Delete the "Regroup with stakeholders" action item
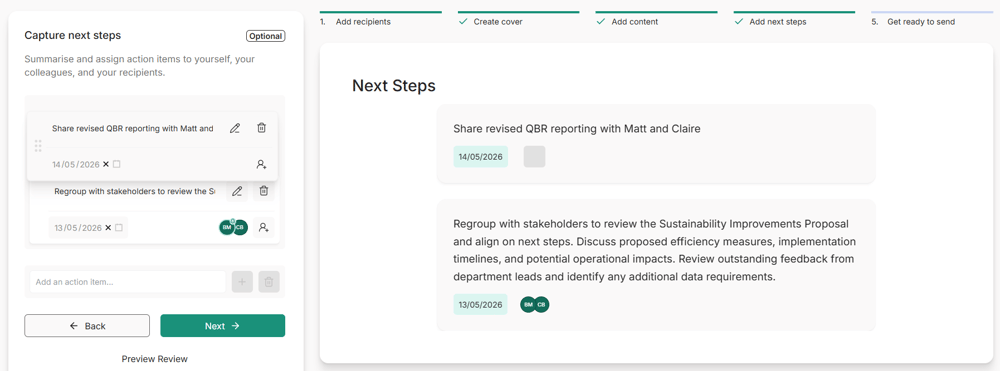 (x=264, y=191)
